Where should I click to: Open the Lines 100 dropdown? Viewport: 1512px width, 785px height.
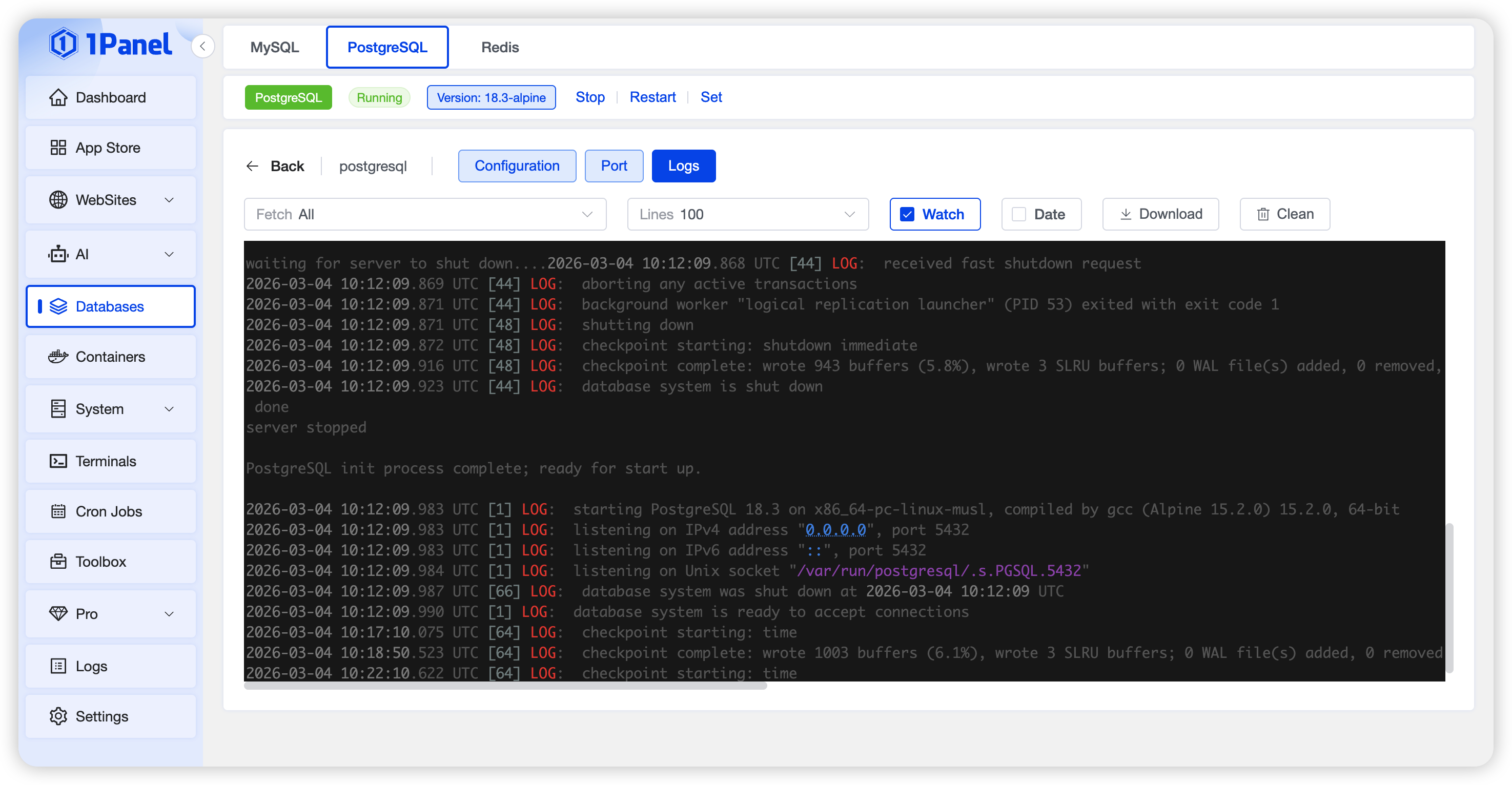click(x=747, y=214)
